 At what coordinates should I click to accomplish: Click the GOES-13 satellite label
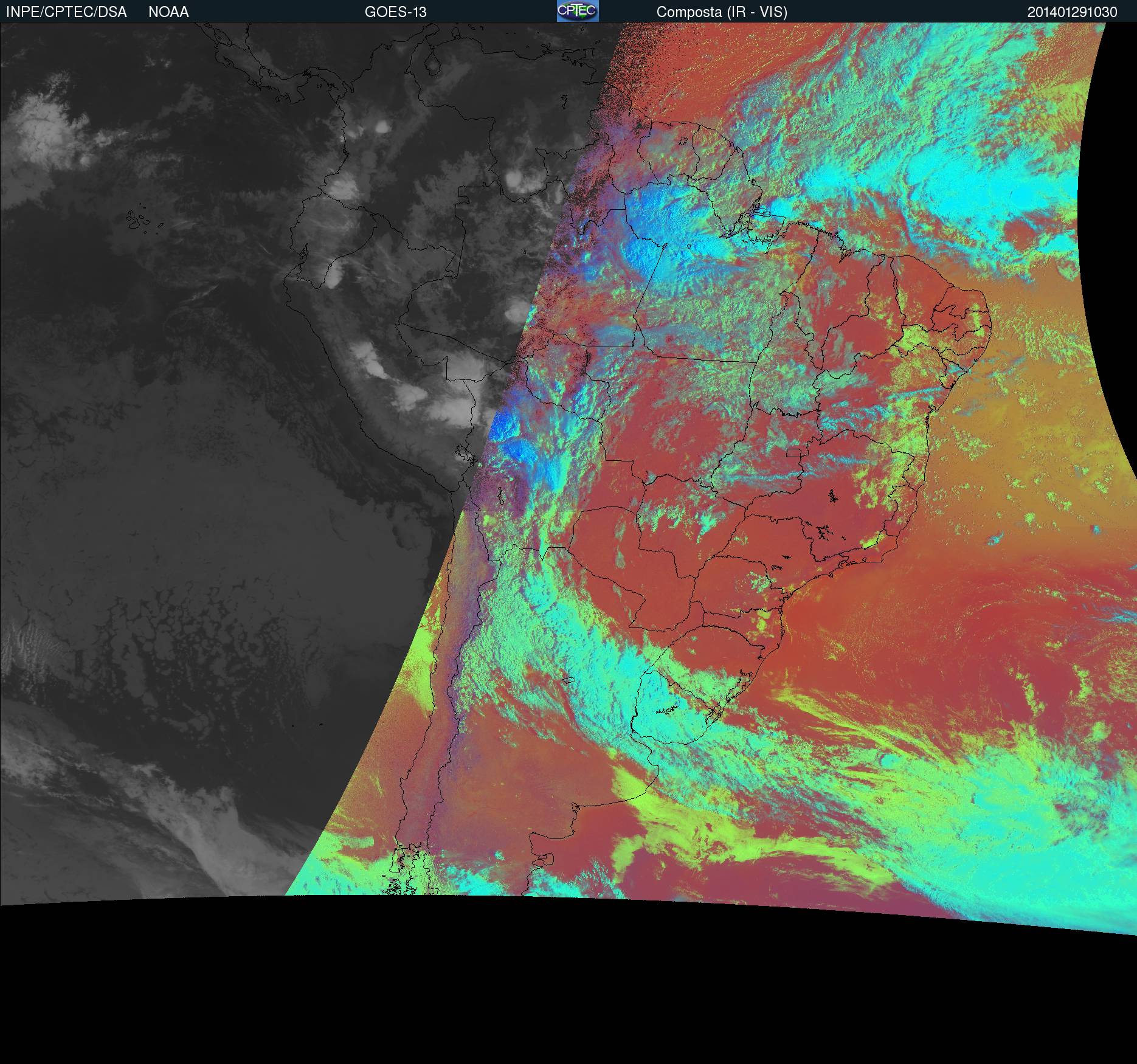[x=396, y=12]
